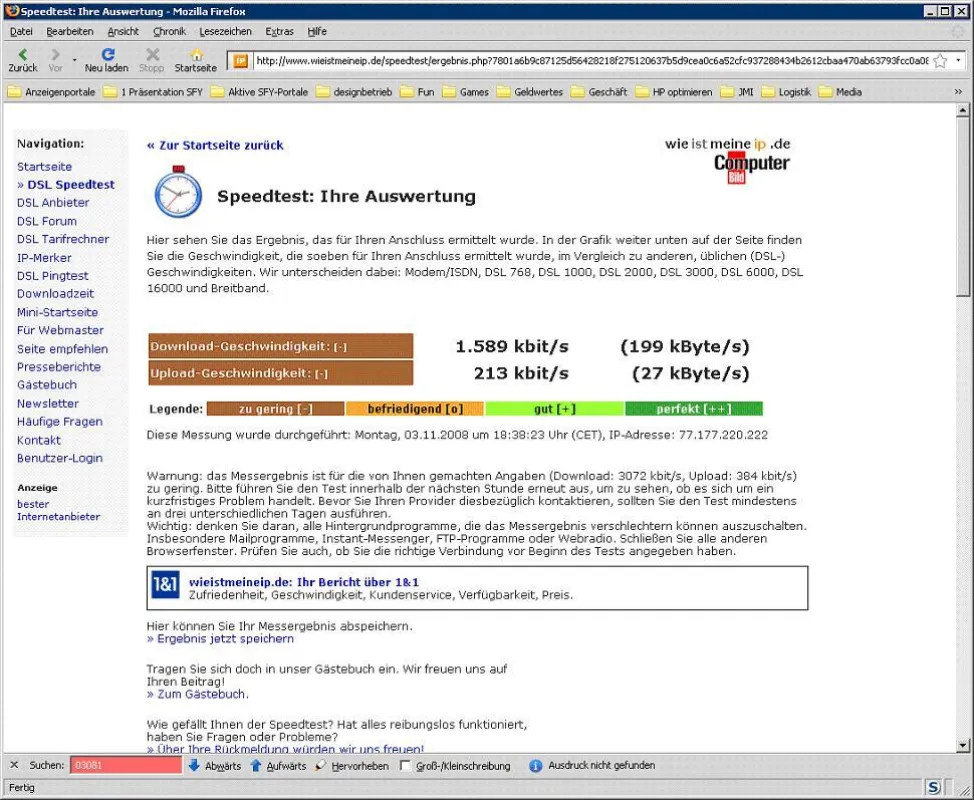The height and width of the screenshot is (800, 974).
Task: Open the Logistik bookmark folder
Action: (787, 92)
